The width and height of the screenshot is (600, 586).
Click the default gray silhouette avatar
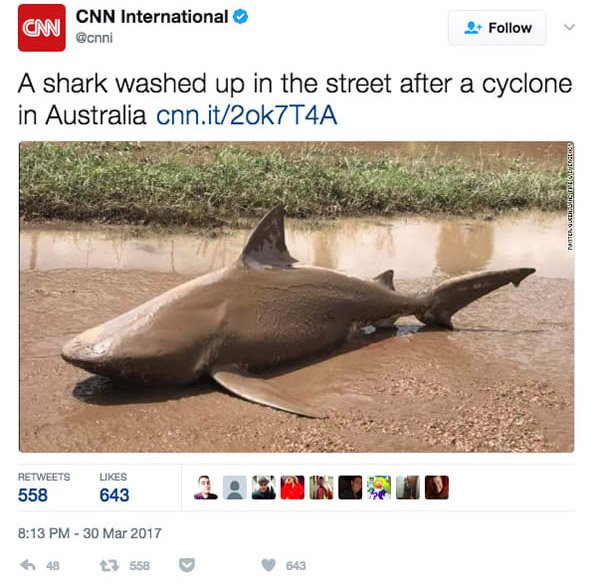(235, 487)
